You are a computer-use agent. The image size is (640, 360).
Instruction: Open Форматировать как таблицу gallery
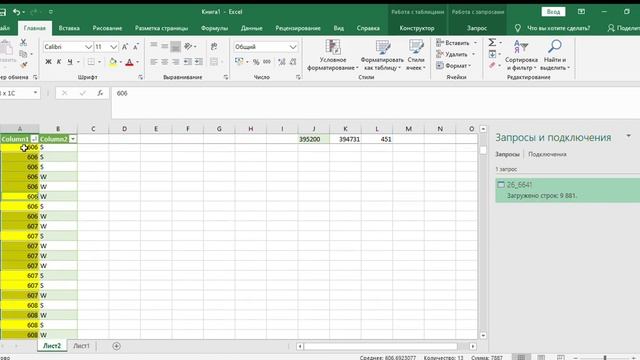pos(382,55)
